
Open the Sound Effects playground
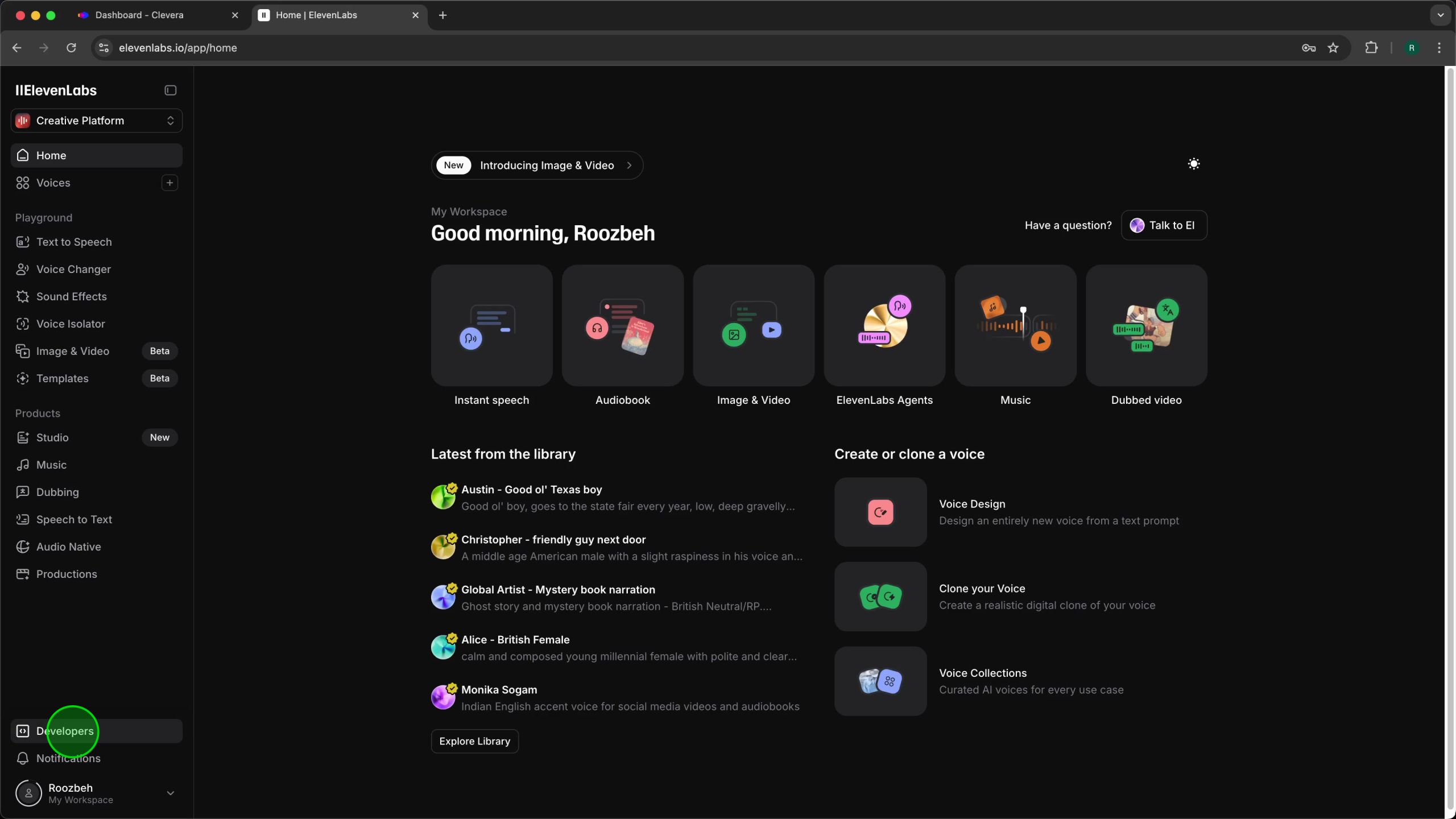tap(71, 296)
